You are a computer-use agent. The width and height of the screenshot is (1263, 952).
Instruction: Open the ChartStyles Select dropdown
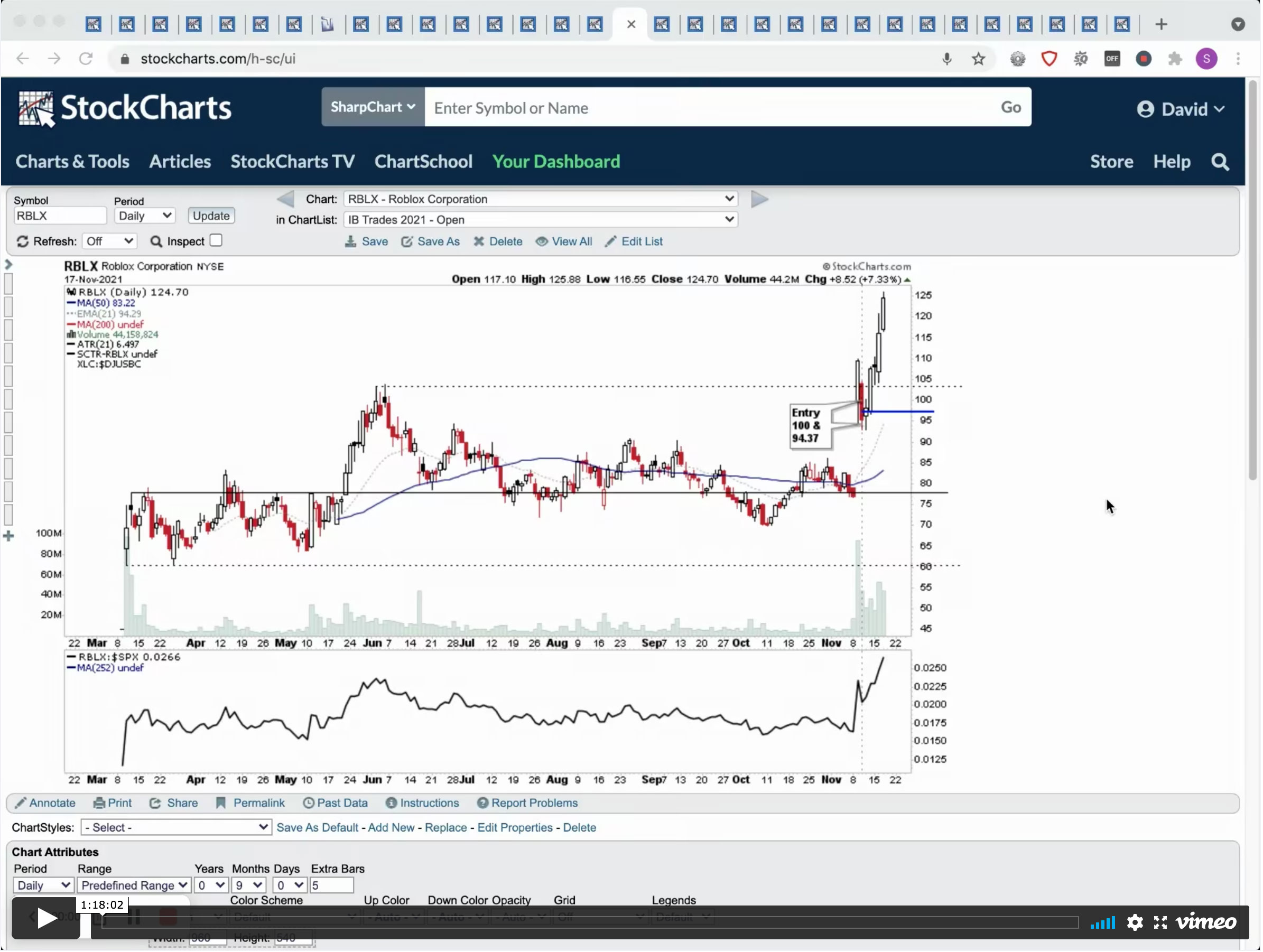(176, 827)
